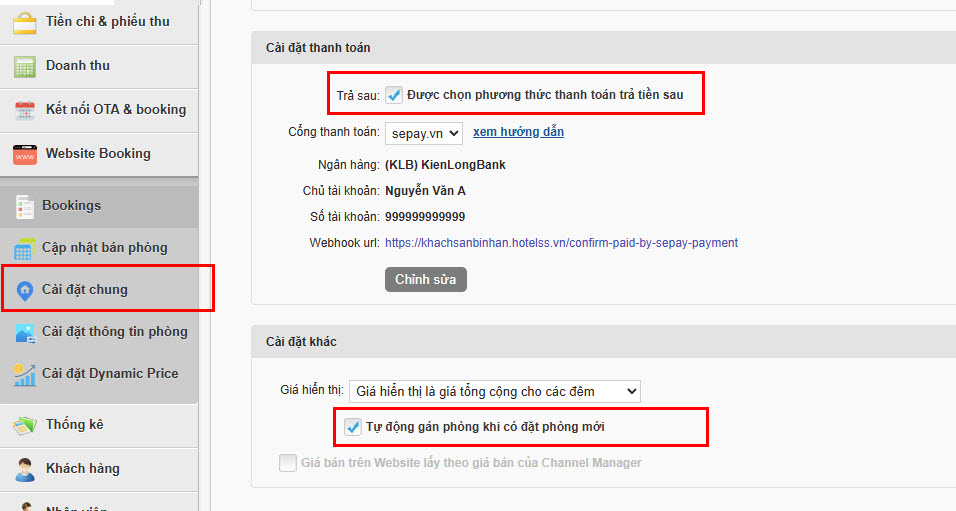The width and height of the screenshot is (956, 511).
Task: Toggle the Trả sau payment checkbox
Action: coord(394,95)
